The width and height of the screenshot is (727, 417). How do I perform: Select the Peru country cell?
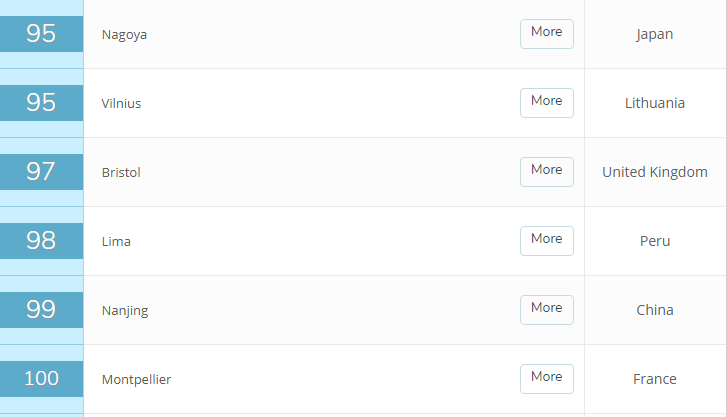point(655,241)
